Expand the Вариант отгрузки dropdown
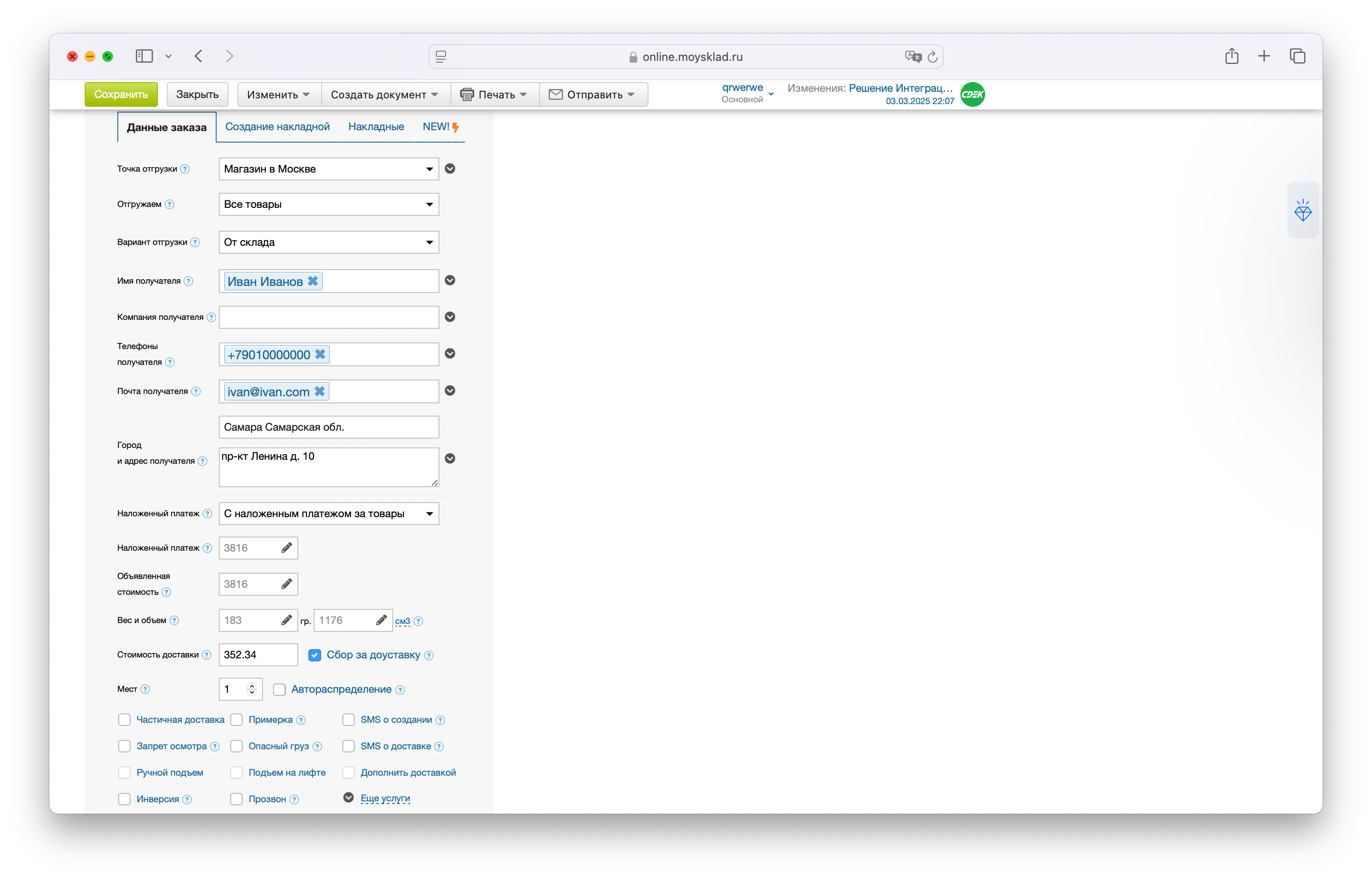The image size is (1372, 879). tap(328, 242)
